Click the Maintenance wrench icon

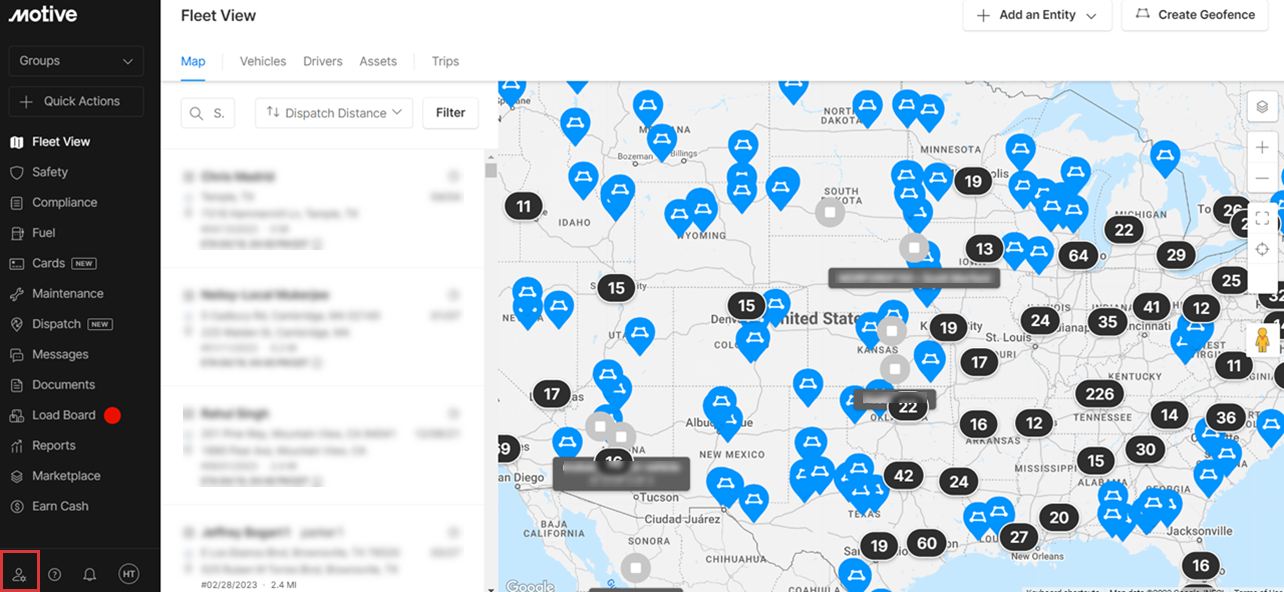pyautogui.click(x=16, y=294)
